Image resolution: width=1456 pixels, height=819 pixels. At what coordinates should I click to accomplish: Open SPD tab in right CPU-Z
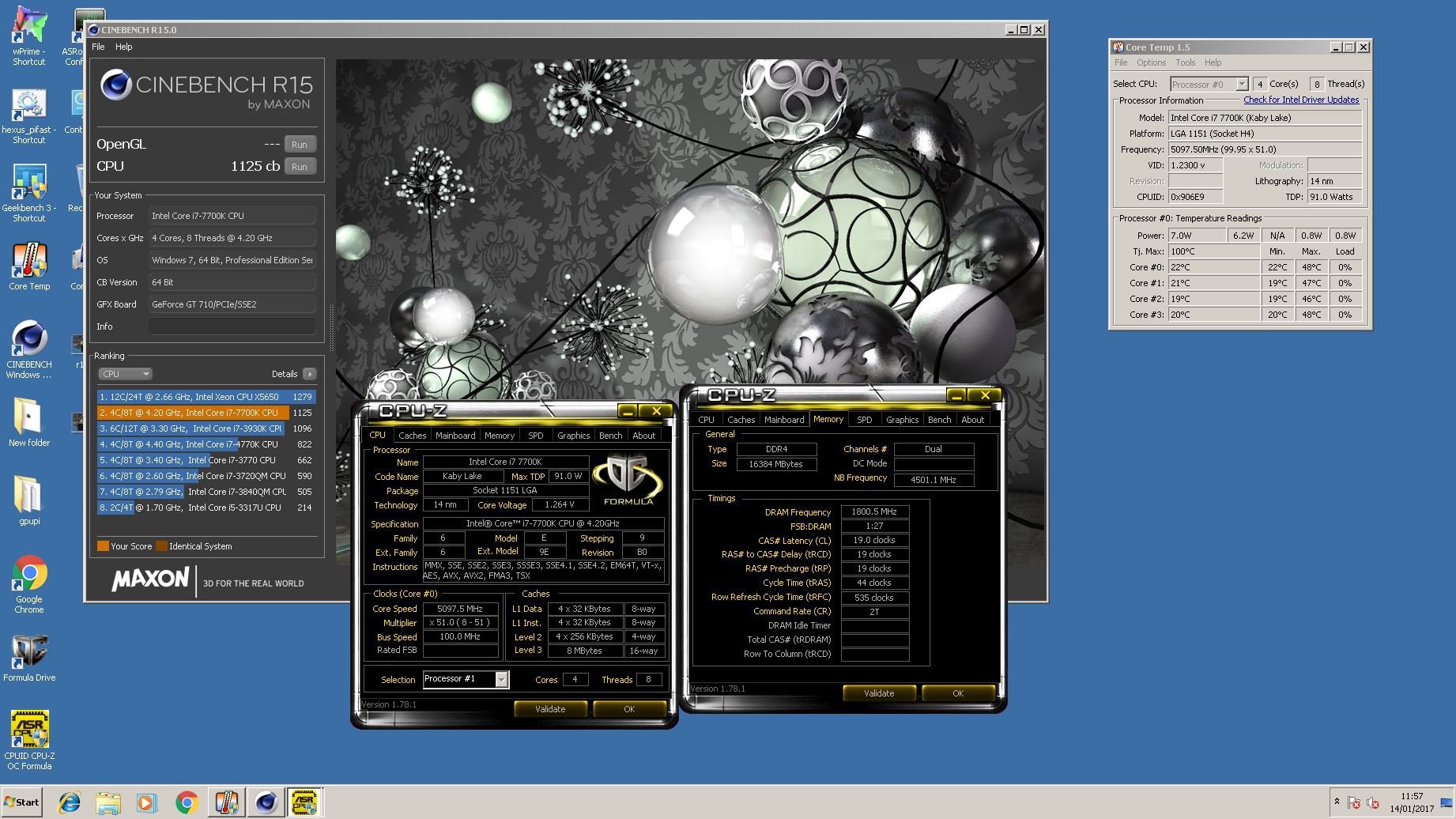click(865, 420)
